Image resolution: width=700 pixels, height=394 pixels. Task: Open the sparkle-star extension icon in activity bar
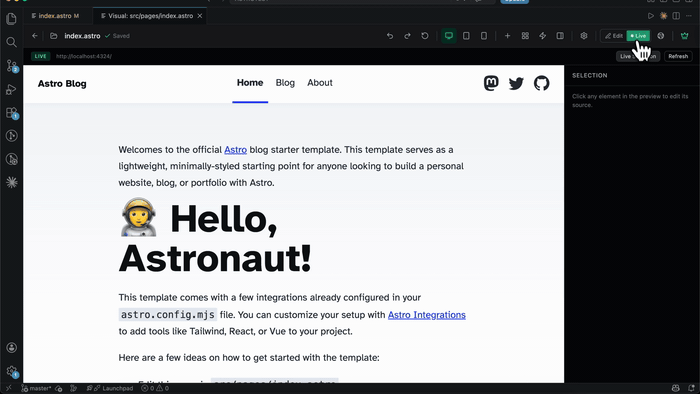point(12,182)
